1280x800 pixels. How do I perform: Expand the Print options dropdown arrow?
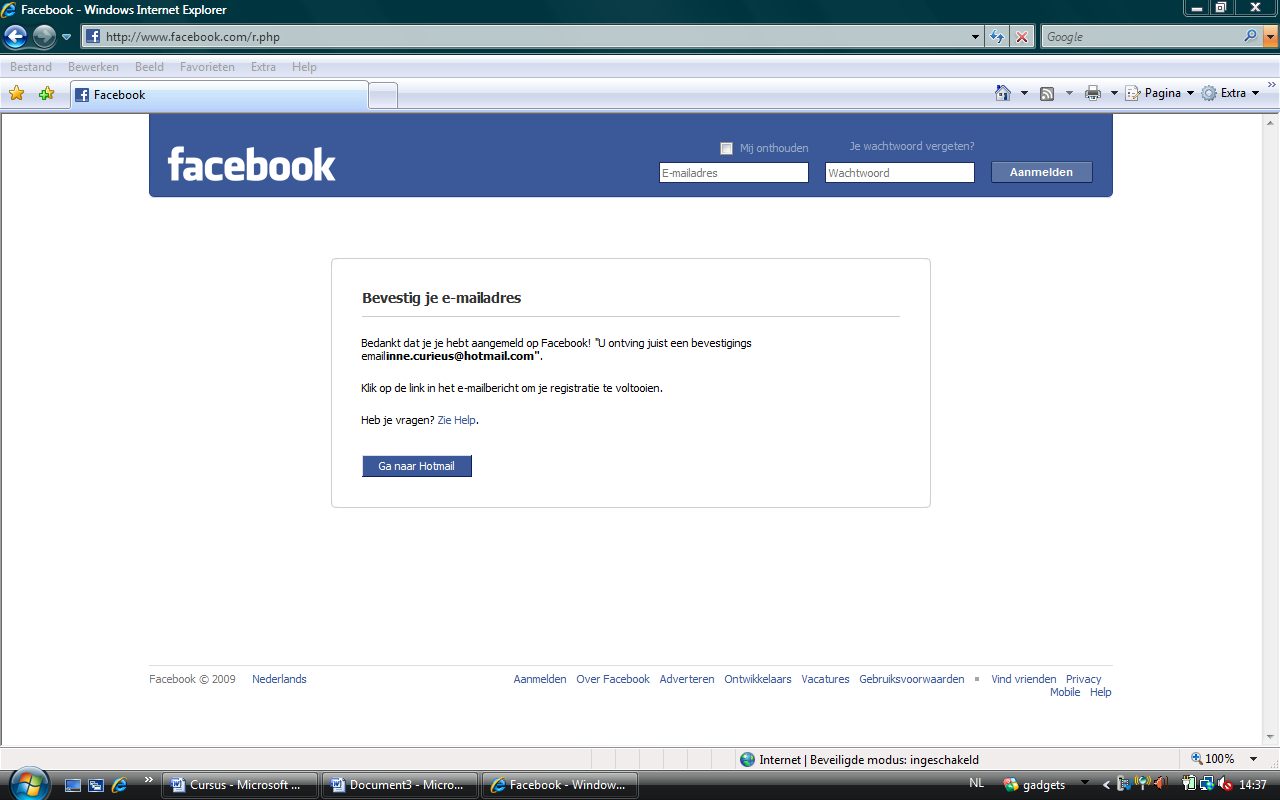(1114, 93)
